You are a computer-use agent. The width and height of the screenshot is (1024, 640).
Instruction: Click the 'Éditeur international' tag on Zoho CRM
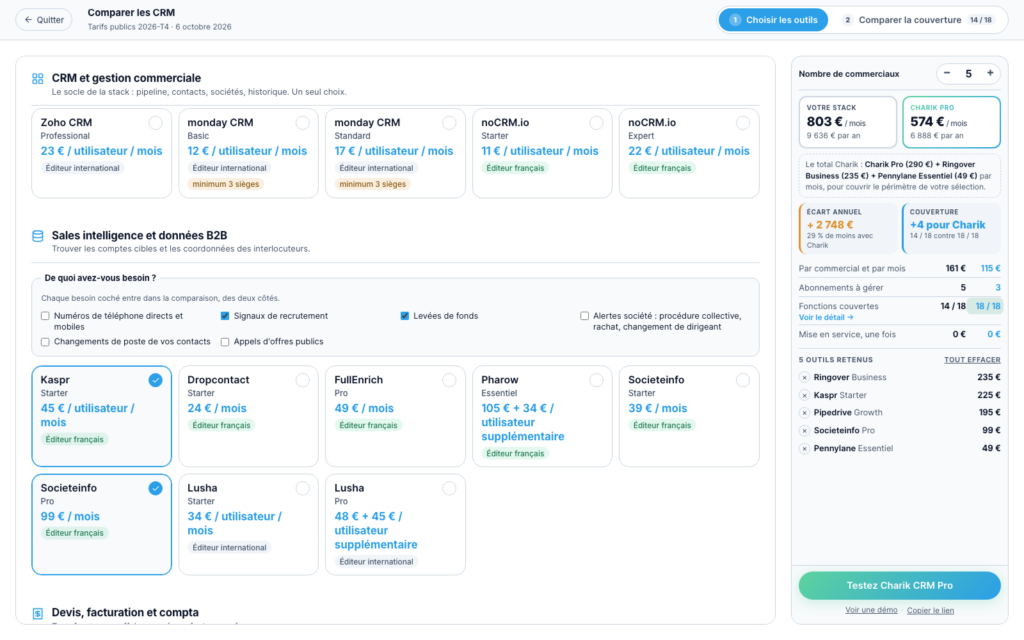(82, 168)
